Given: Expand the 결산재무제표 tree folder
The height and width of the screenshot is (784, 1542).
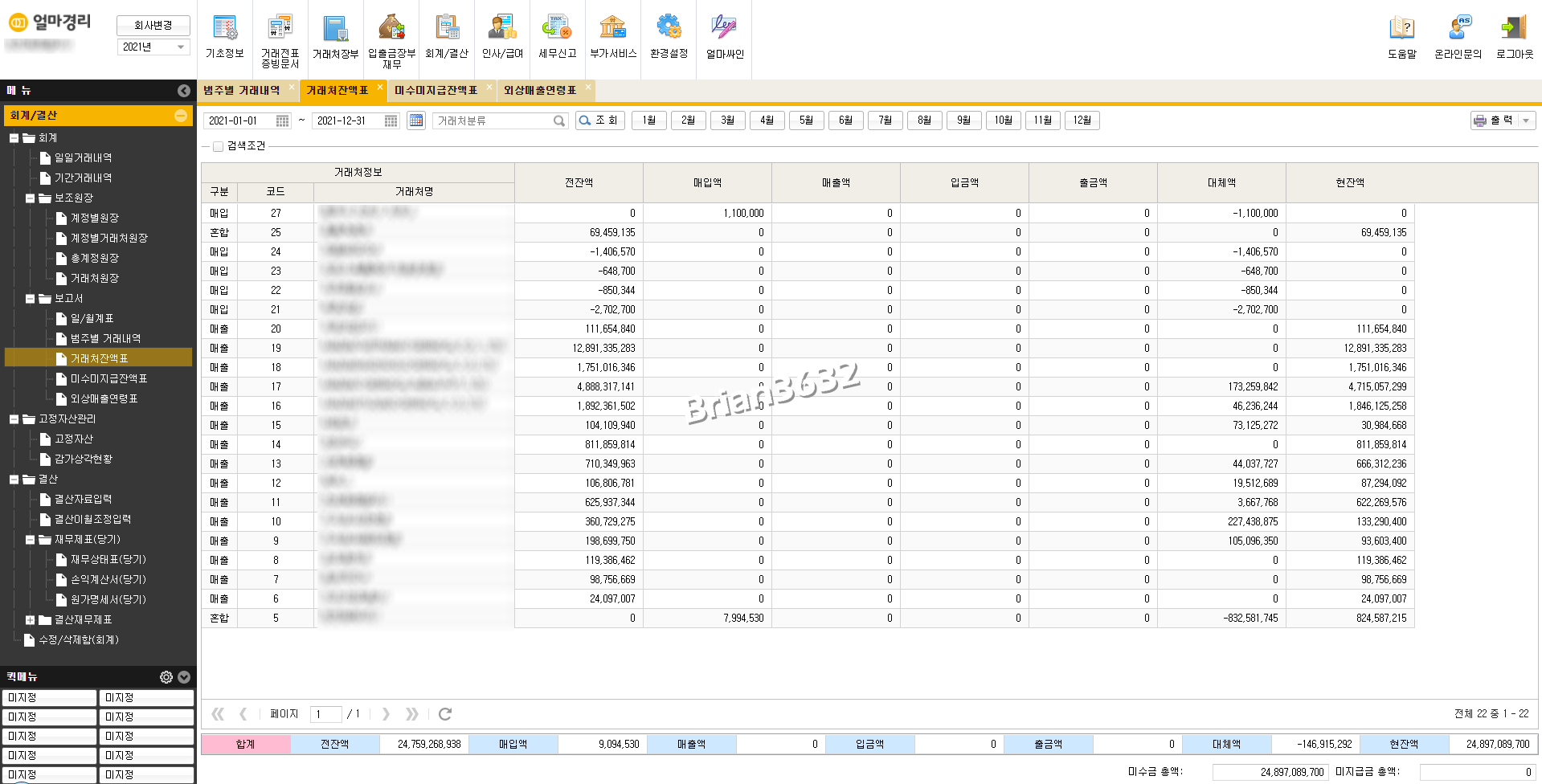Looking at the screenshot, I should click(x=30, y=620).
